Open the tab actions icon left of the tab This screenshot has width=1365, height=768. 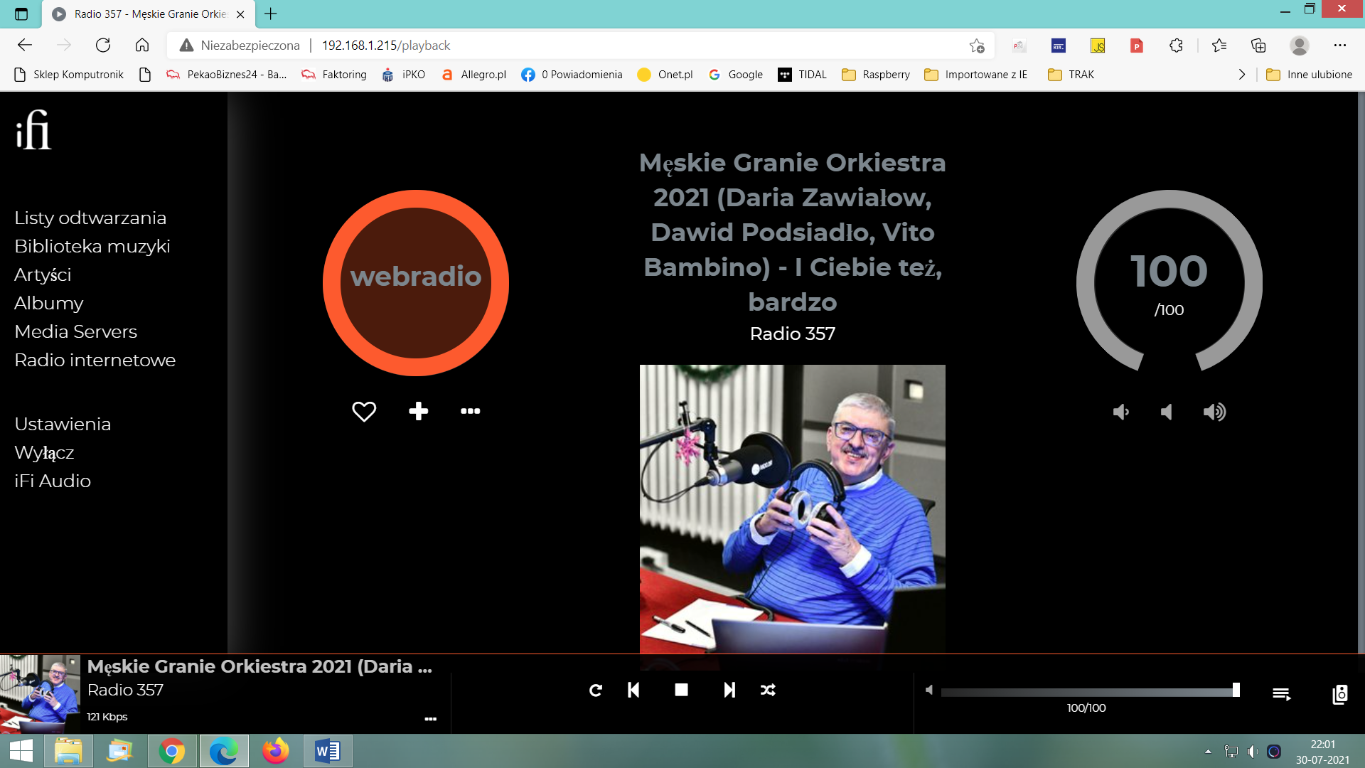21,14
